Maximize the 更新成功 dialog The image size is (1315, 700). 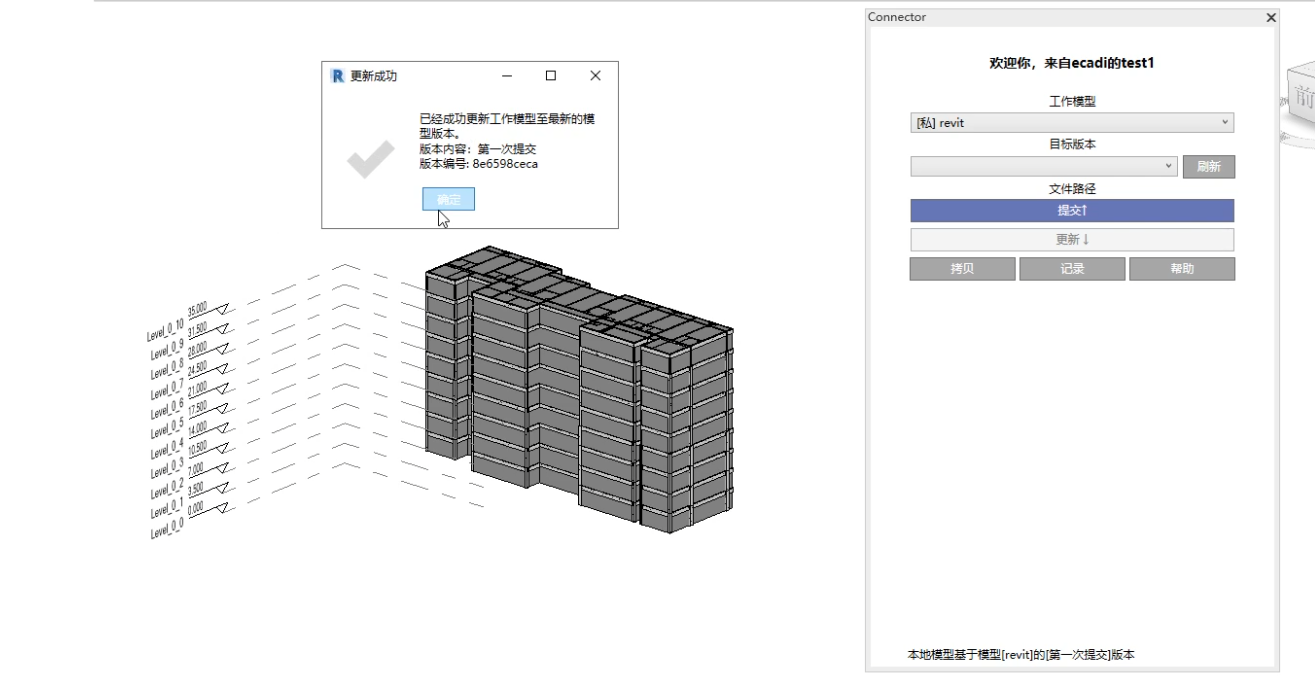(x=551, y=76)
